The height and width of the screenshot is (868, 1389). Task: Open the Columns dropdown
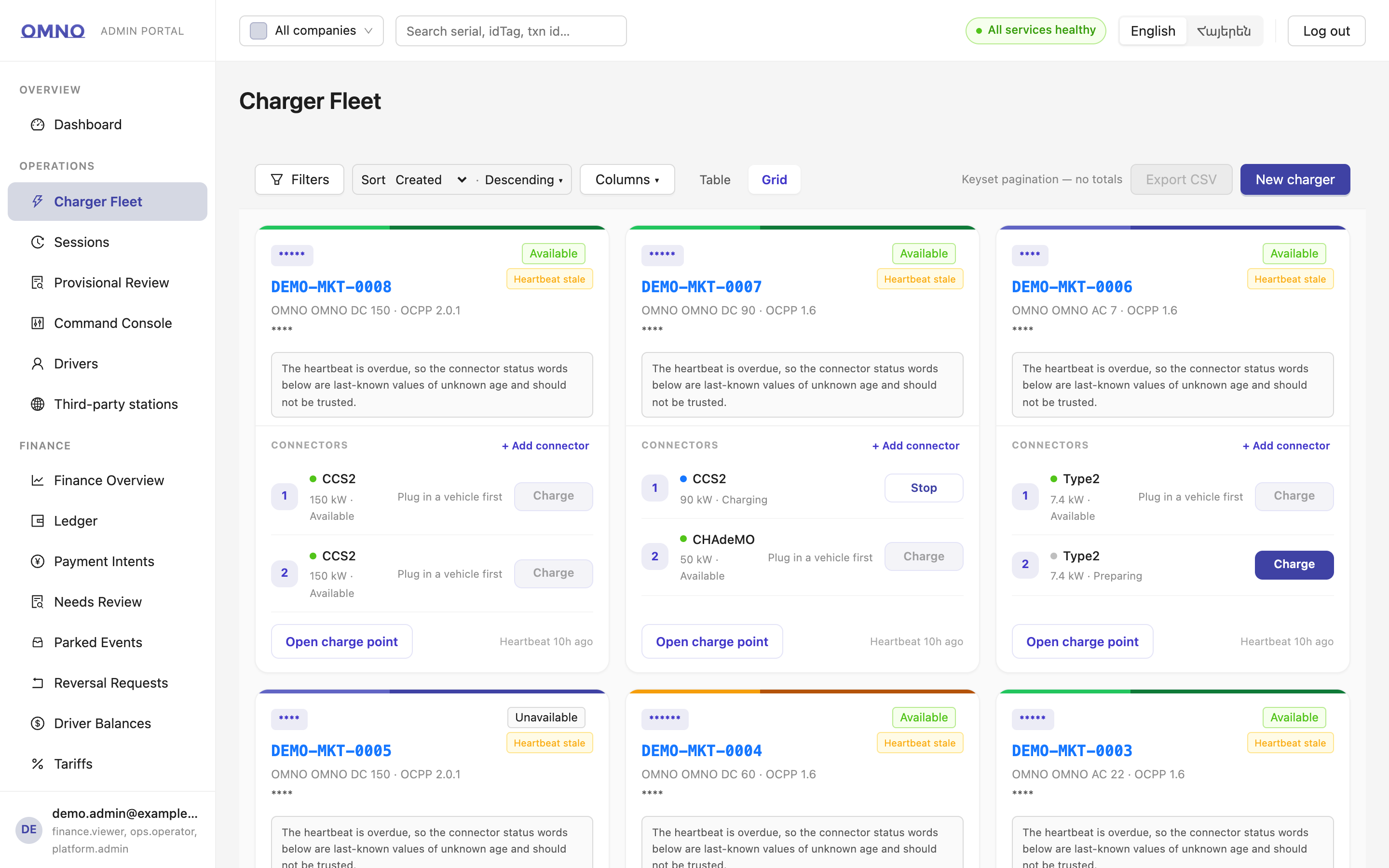point(627,180)
